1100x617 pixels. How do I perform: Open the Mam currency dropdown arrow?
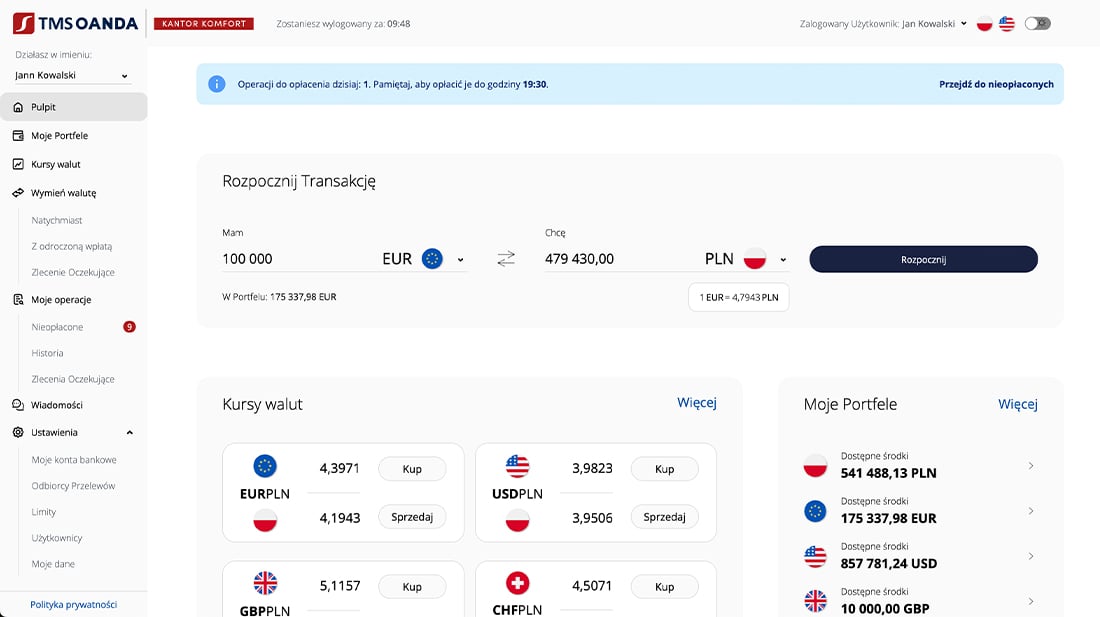460,260
